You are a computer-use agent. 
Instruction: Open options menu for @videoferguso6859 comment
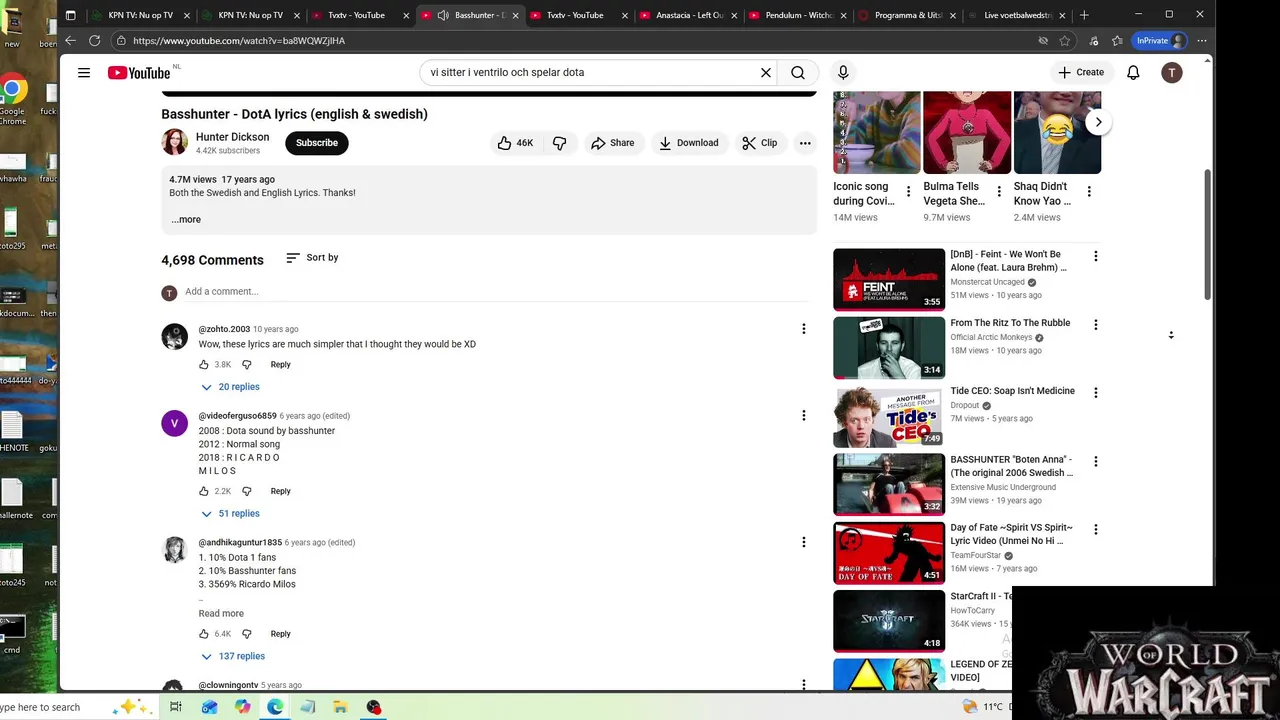click(803, 416)
